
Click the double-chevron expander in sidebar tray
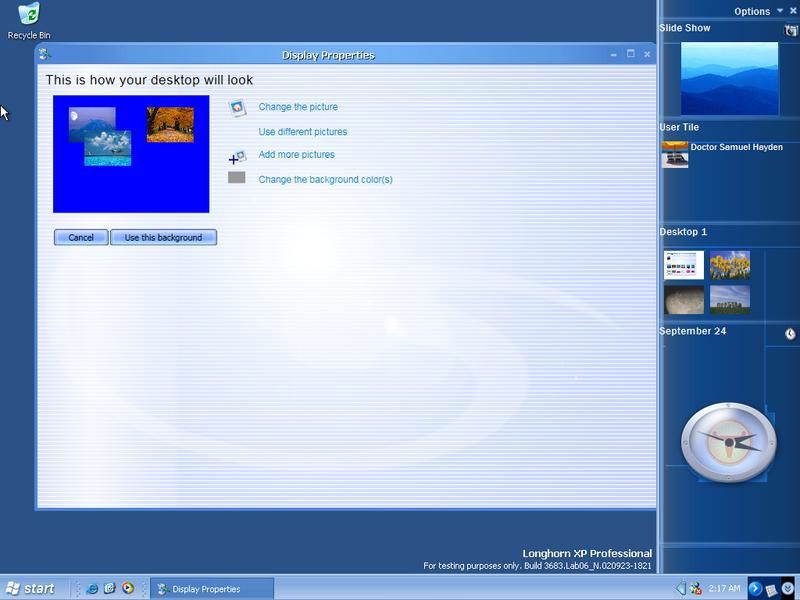click(x=788, y=589)
